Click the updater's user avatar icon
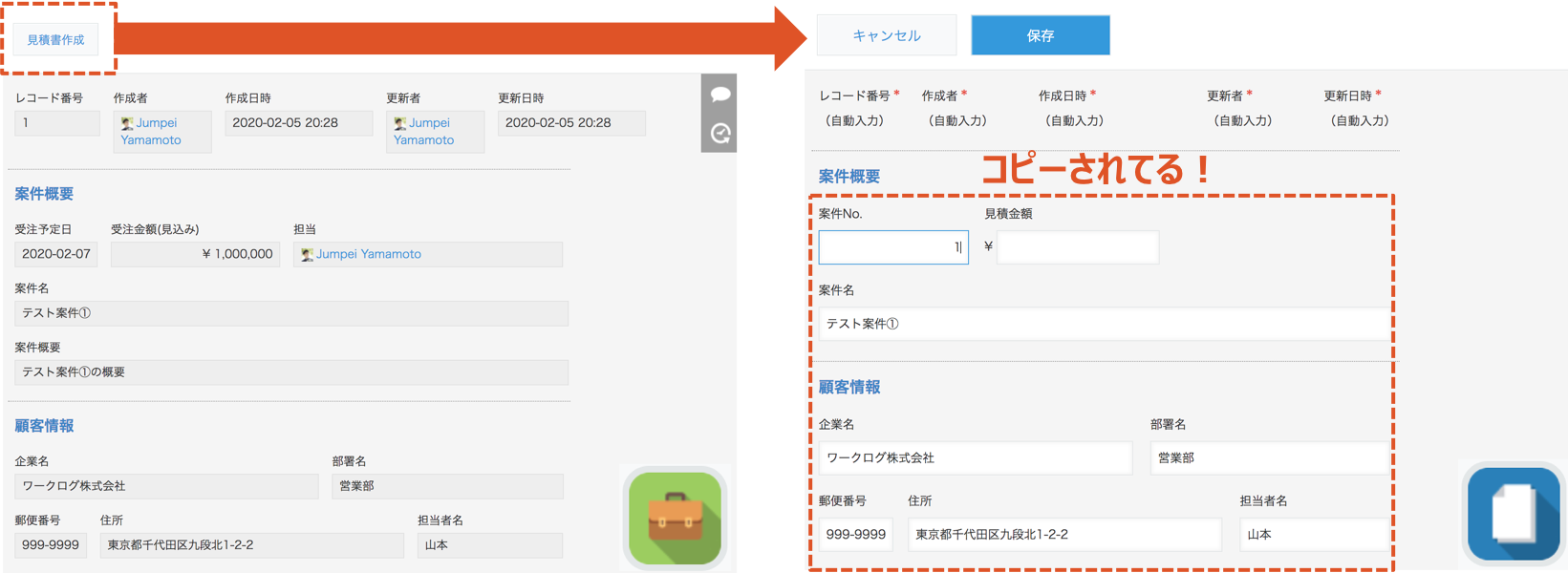The image size is (1568, 573). click(400, 123)
